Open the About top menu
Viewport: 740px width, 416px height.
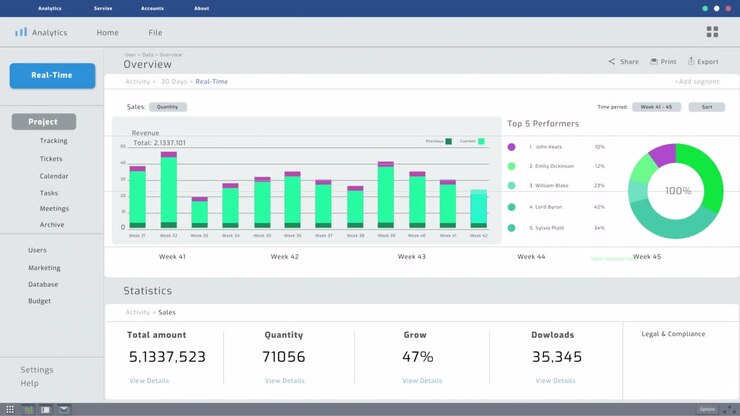[x=202, y=8]
